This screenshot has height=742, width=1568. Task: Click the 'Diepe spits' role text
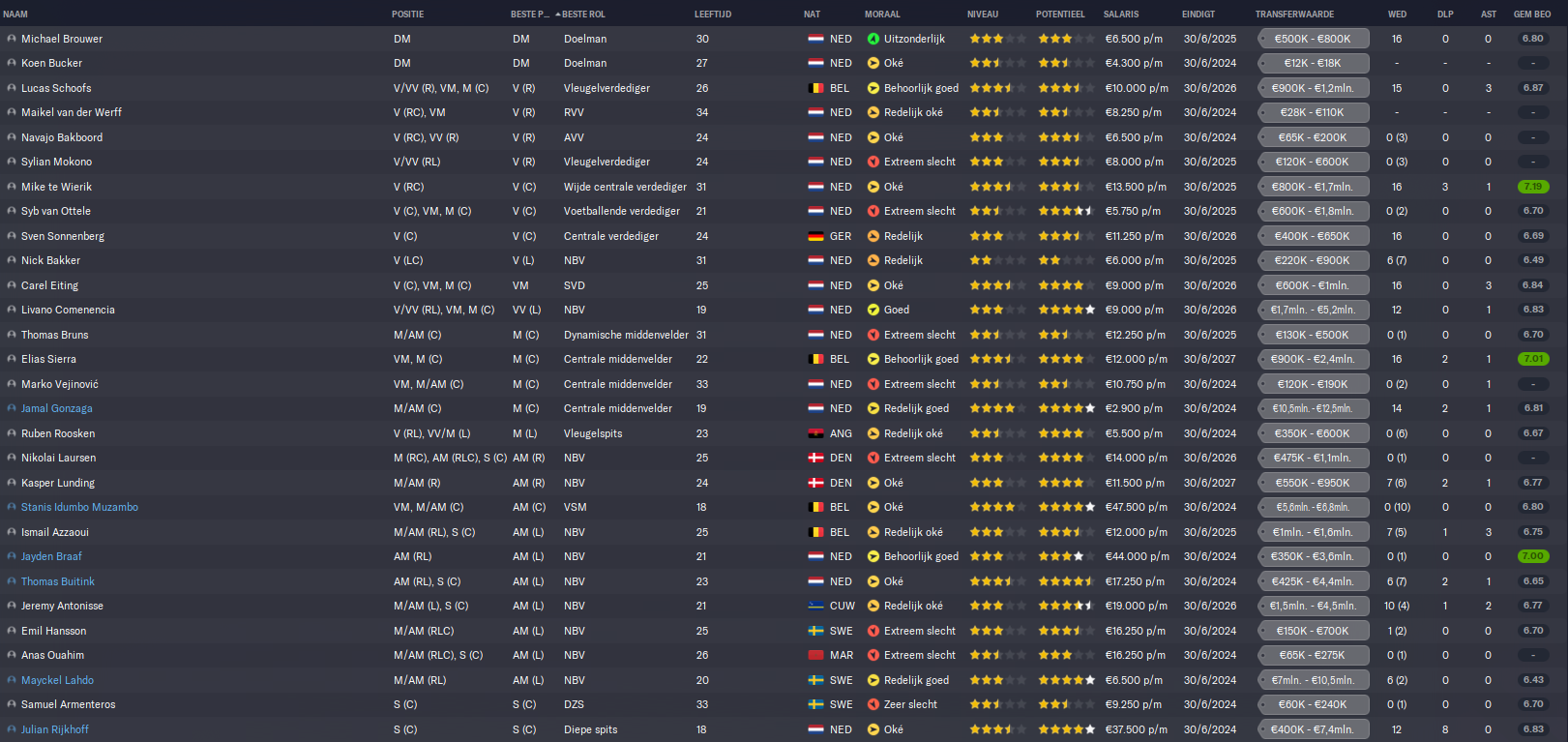(x=590, y=729)
